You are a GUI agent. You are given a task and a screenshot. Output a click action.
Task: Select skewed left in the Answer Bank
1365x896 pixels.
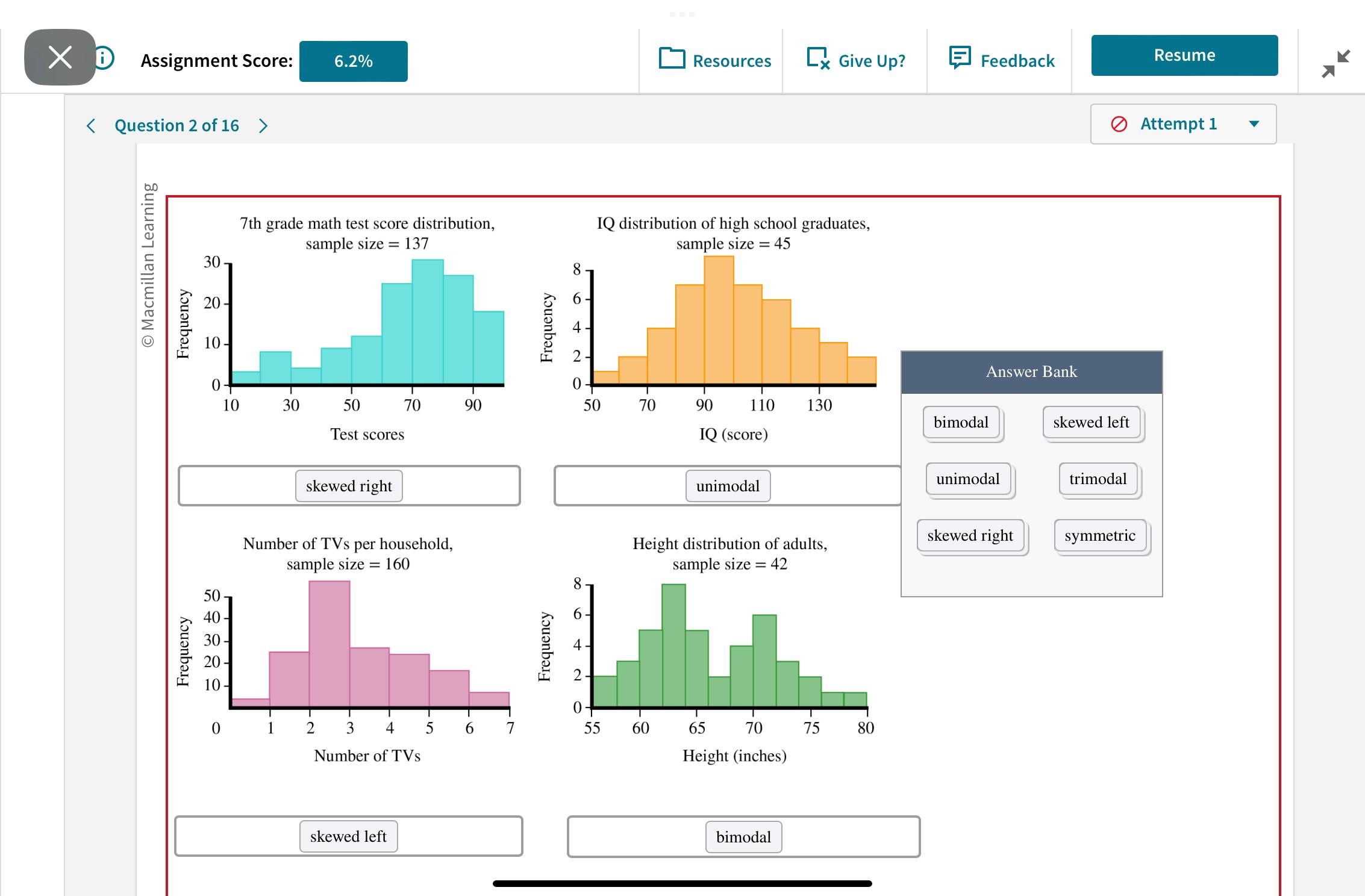coord(1091,422)
